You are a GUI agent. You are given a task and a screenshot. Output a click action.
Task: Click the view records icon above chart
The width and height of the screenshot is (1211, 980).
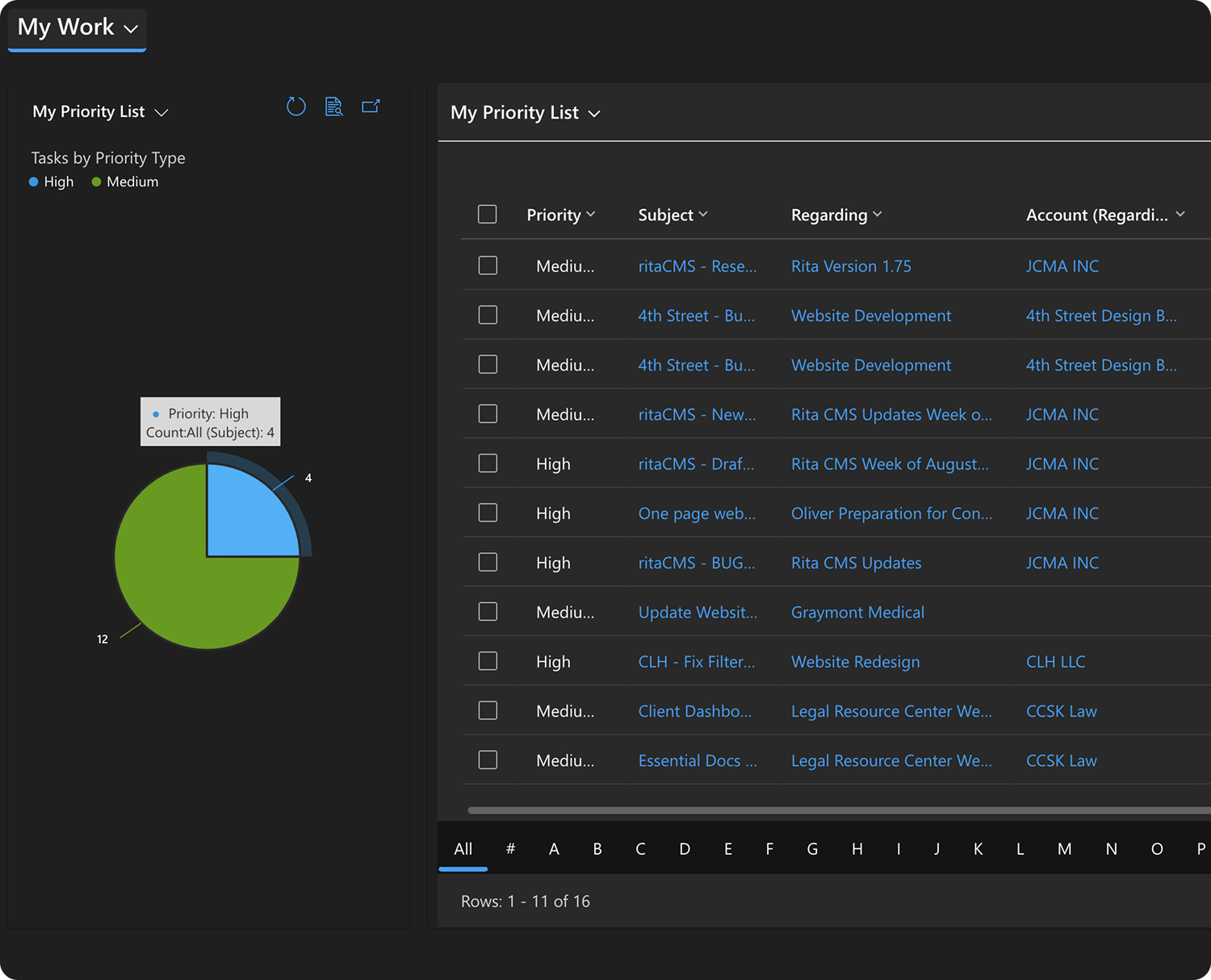coord(333,107)
